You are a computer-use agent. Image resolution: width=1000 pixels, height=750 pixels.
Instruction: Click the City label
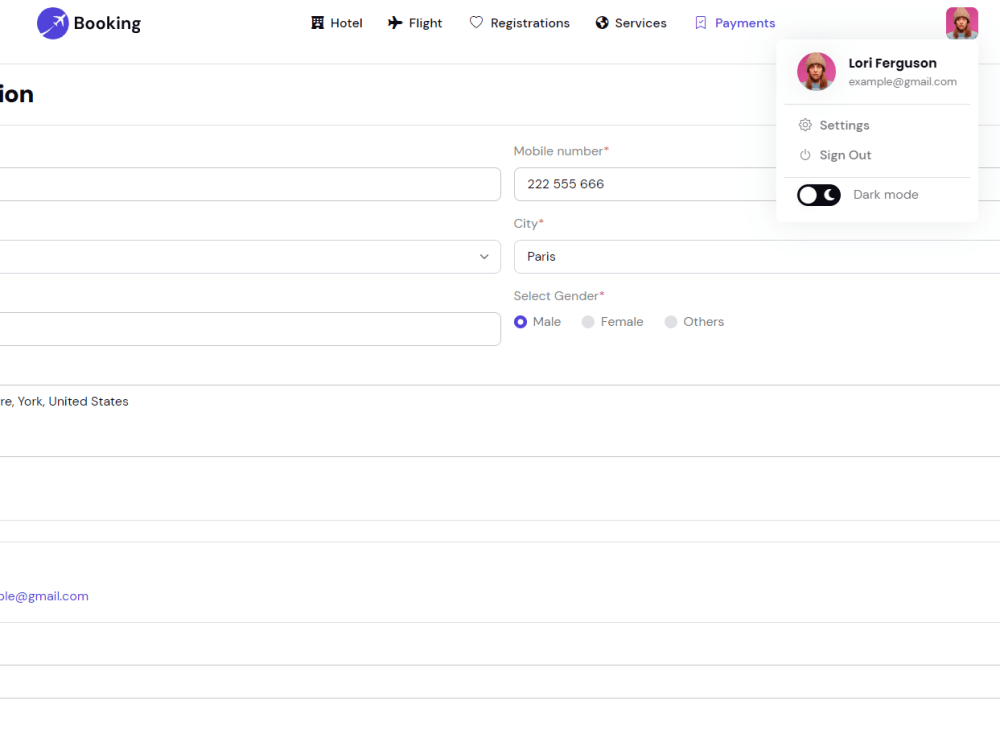click(529, 224)
